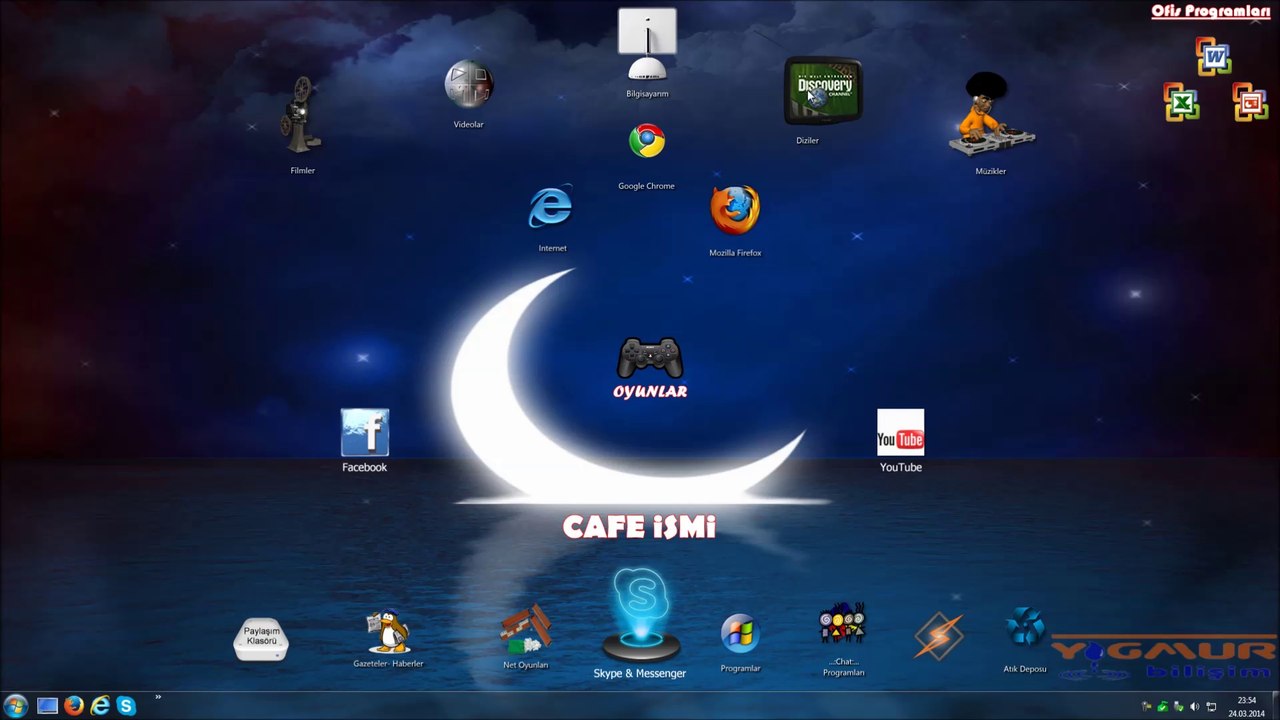Launch Google Chrome from the desktop
The height and width of the screenshot is (720, 1280).
tap(647, 141)
